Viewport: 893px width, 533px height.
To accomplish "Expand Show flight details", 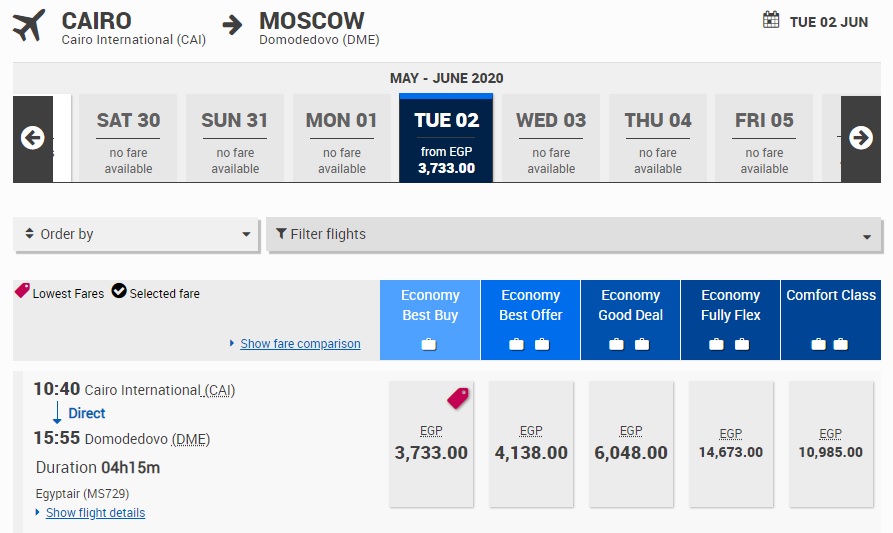I will point(95,513).
